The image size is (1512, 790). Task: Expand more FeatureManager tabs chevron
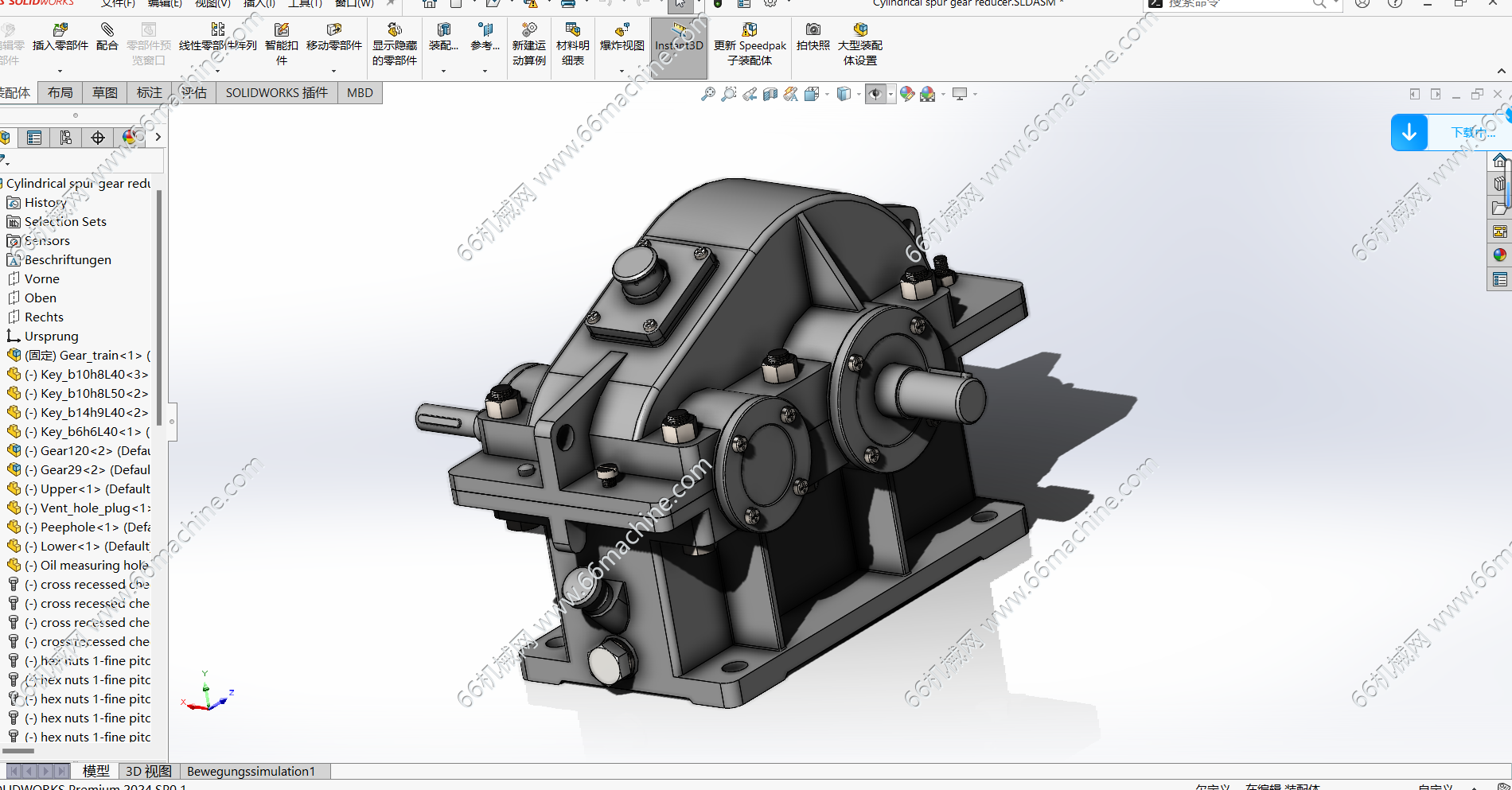(158, 137)
